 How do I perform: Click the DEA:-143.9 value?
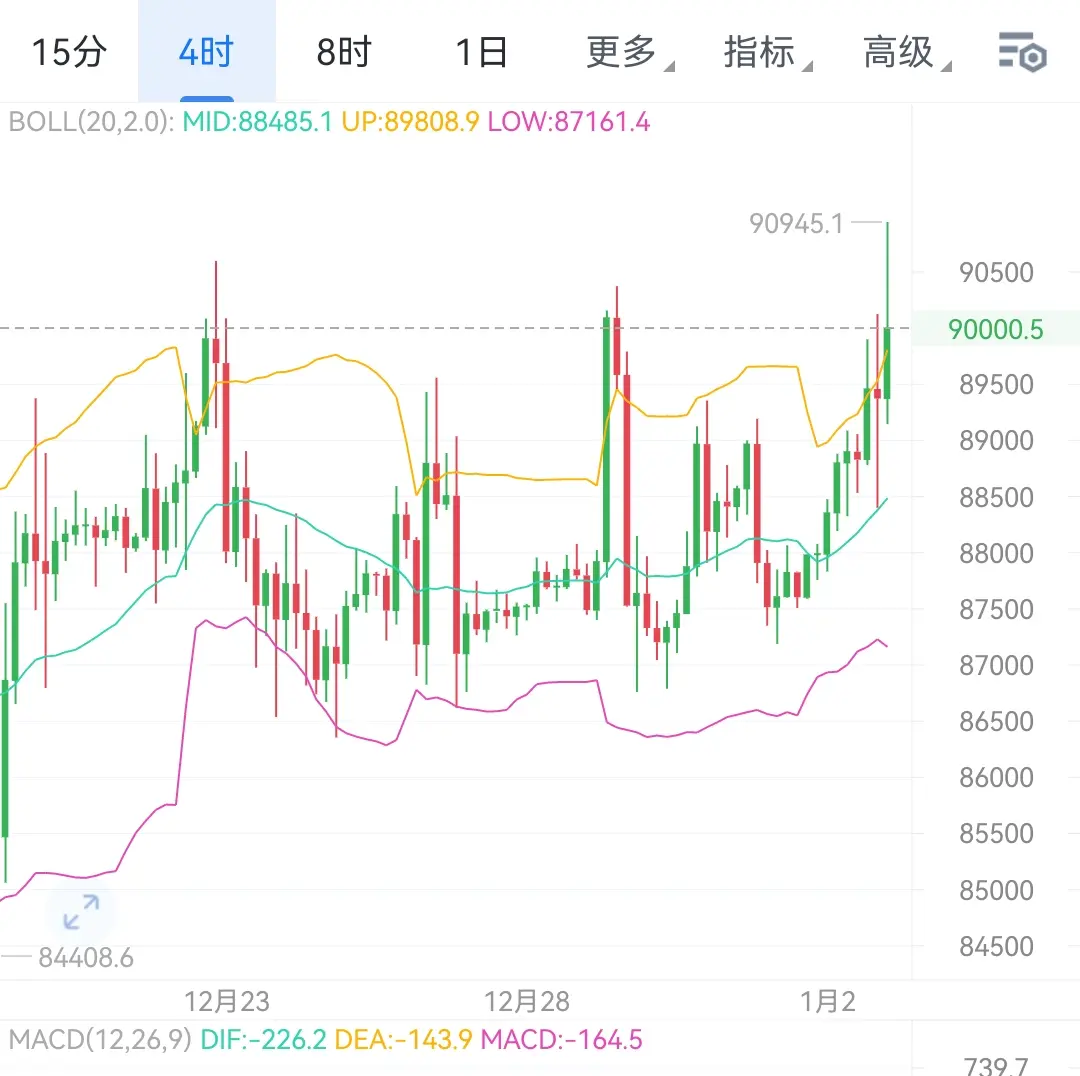click(x=403, y=1039)
